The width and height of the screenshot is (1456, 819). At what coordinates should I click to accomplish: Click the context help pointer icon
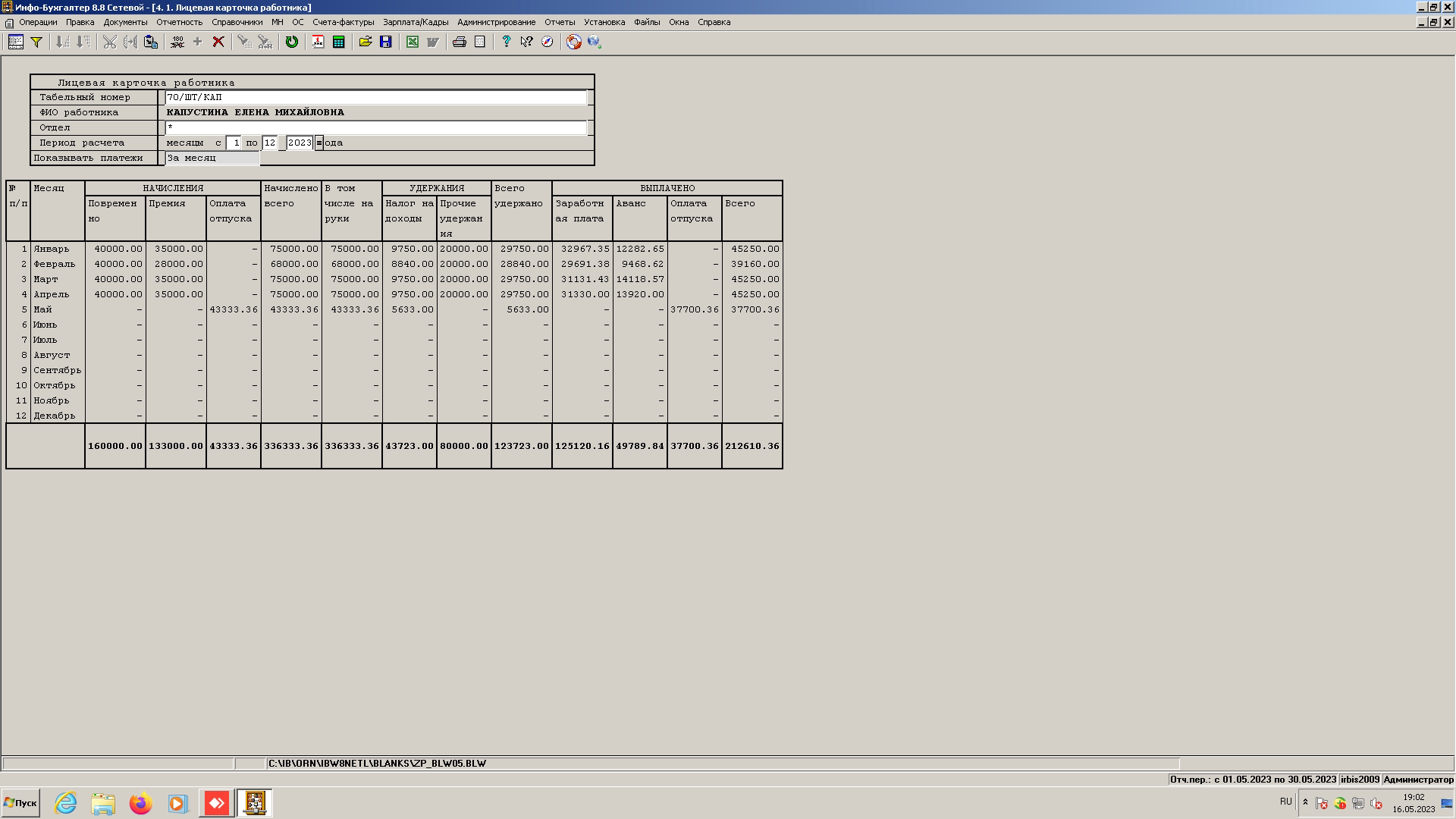527,42
